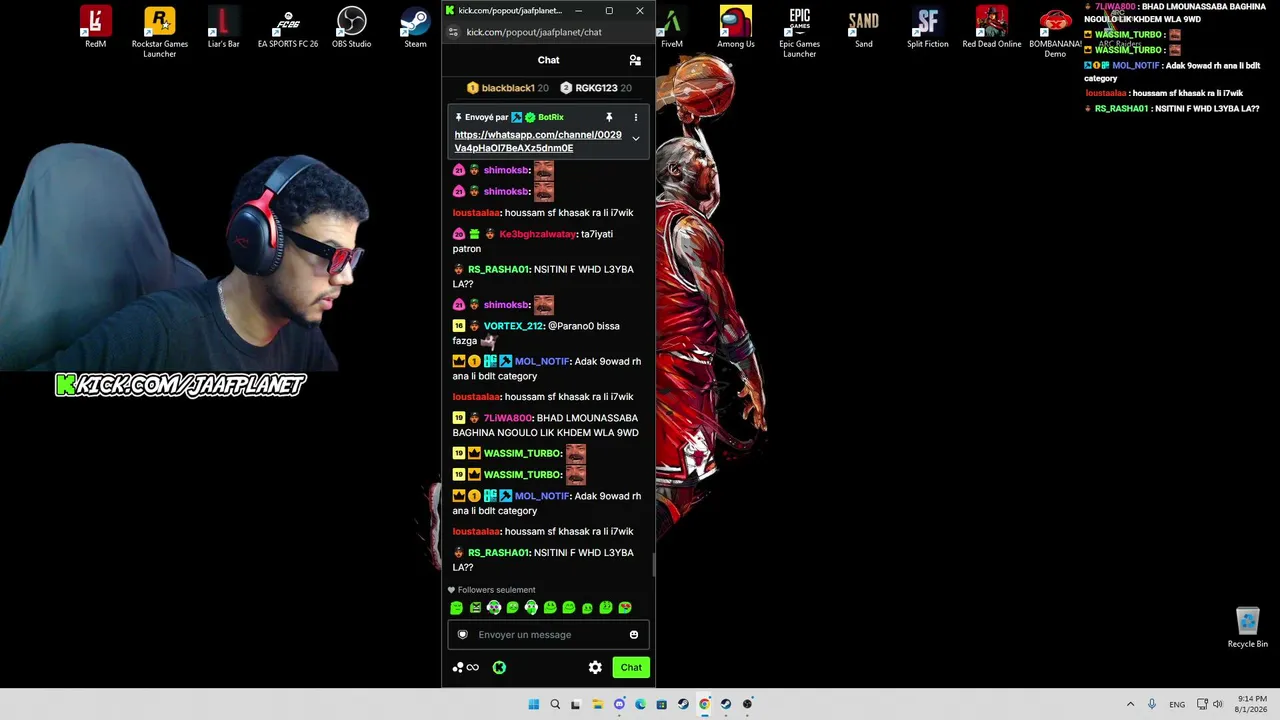This screenshot has width=1280, height=720.
Task: Open the chat users list icon
Action: [635, 60]
